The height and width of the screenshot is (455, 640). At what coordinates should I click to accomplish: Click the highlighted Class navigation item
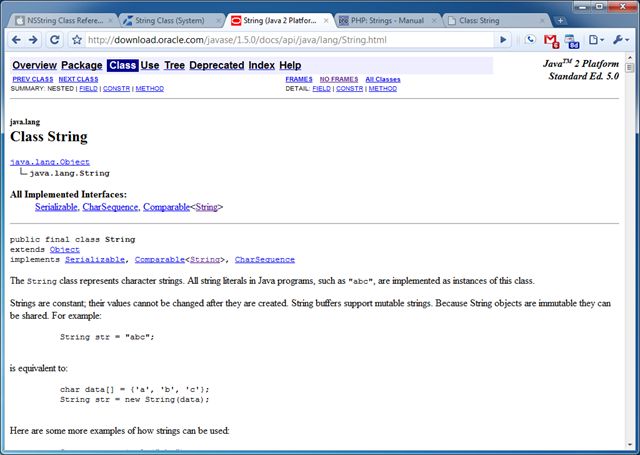click(x=122, y=65)
